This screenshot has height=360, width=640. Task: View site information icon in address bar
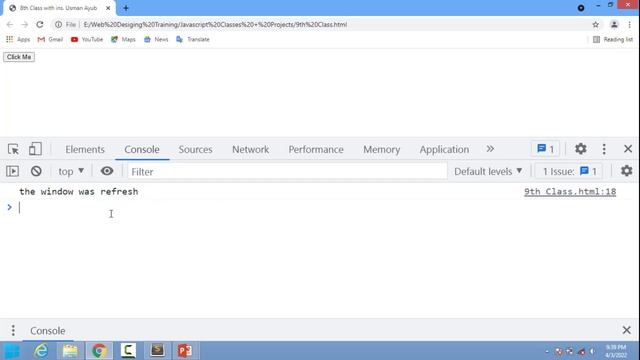pyautogui.click(x=58, y=24)
